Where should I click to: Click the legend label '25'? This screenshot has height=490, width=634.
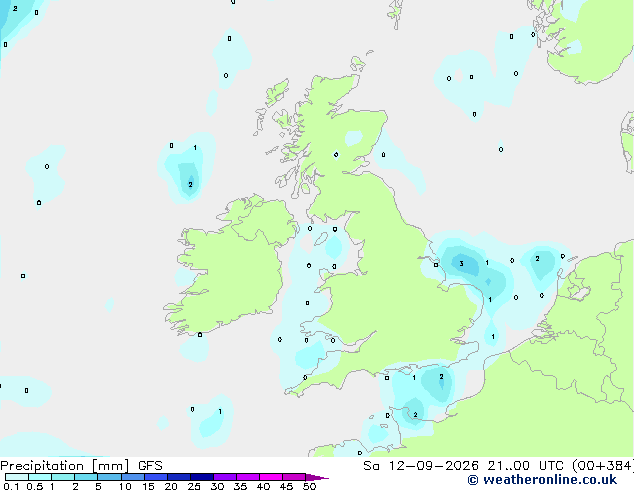tap(194, 486)
